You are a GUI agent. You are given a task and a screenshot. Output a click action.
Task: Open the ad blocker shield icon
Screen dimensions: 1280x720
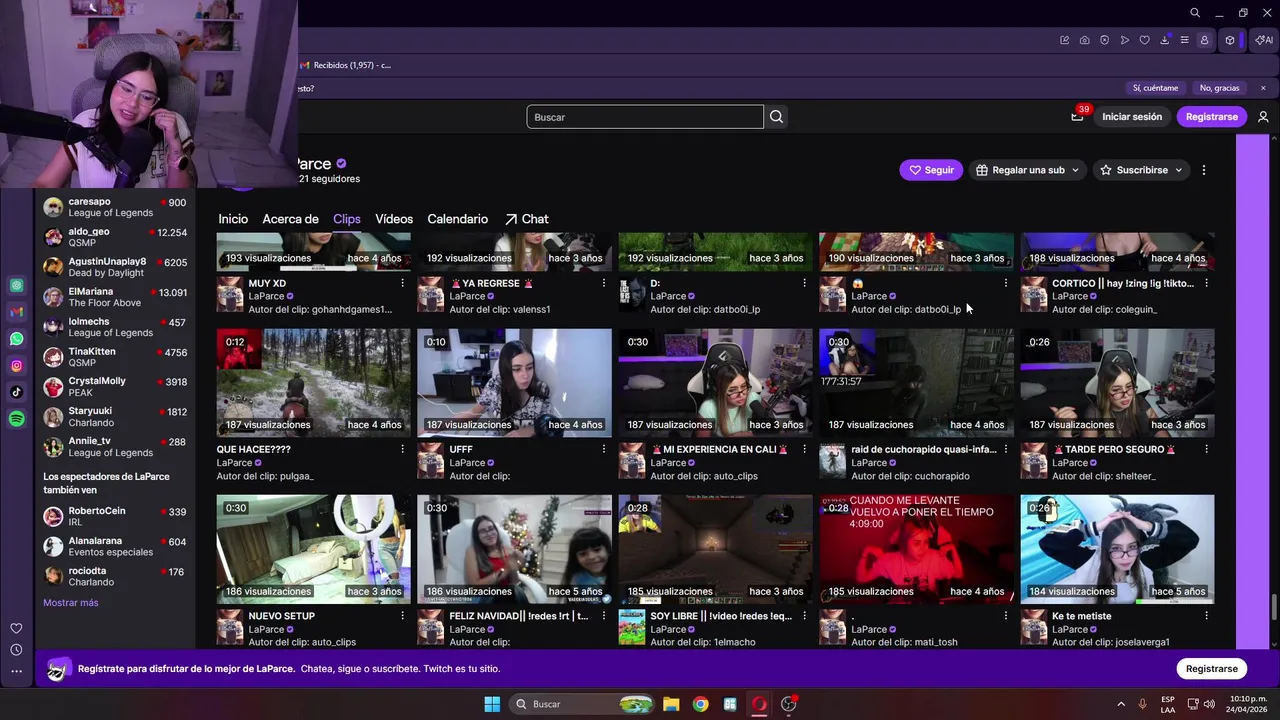[1104, 40]
